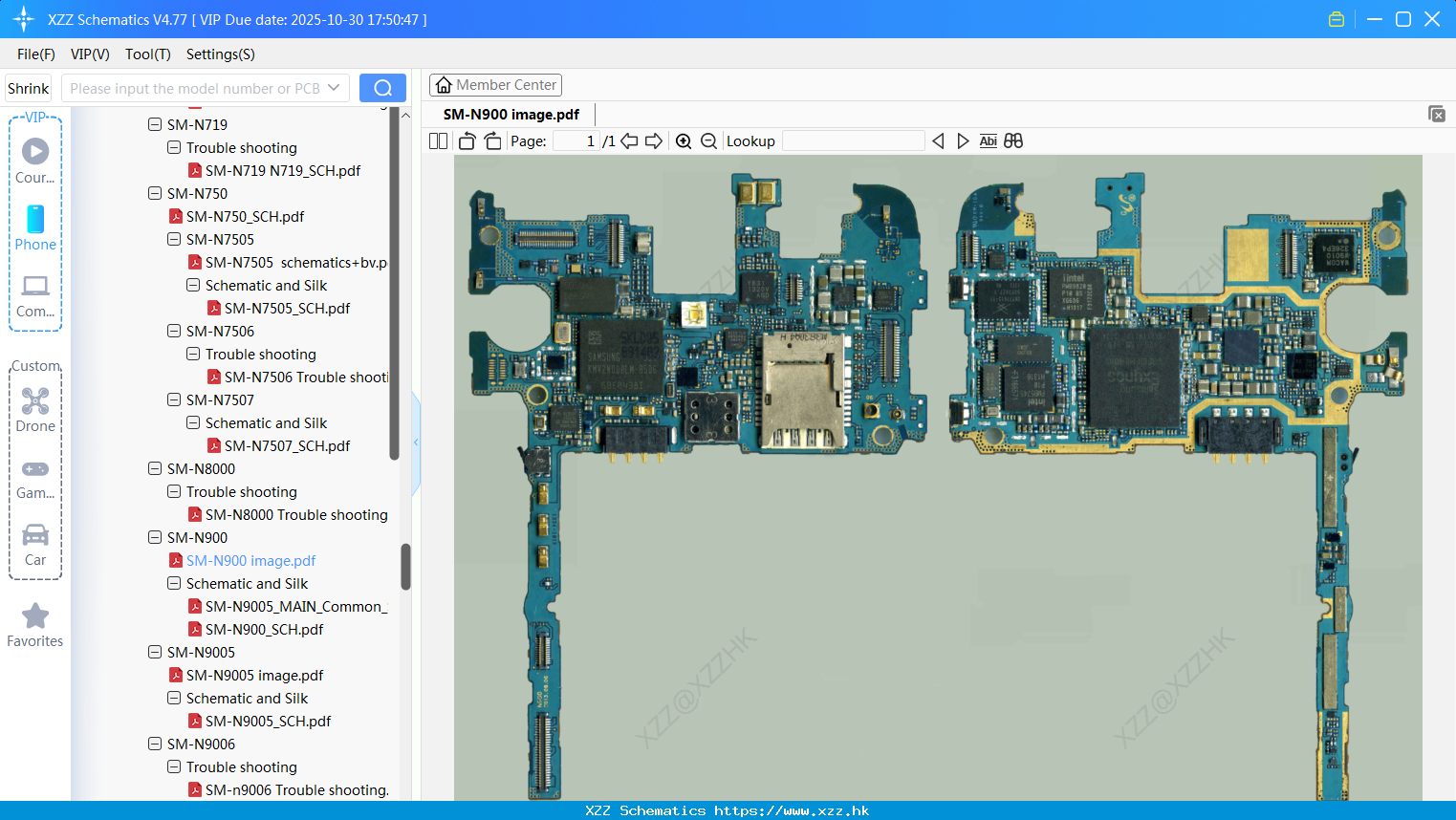The image size is (1456, 820).
Task: Open the yellow toolbox icon in title bar
Action: point(1336,19)
